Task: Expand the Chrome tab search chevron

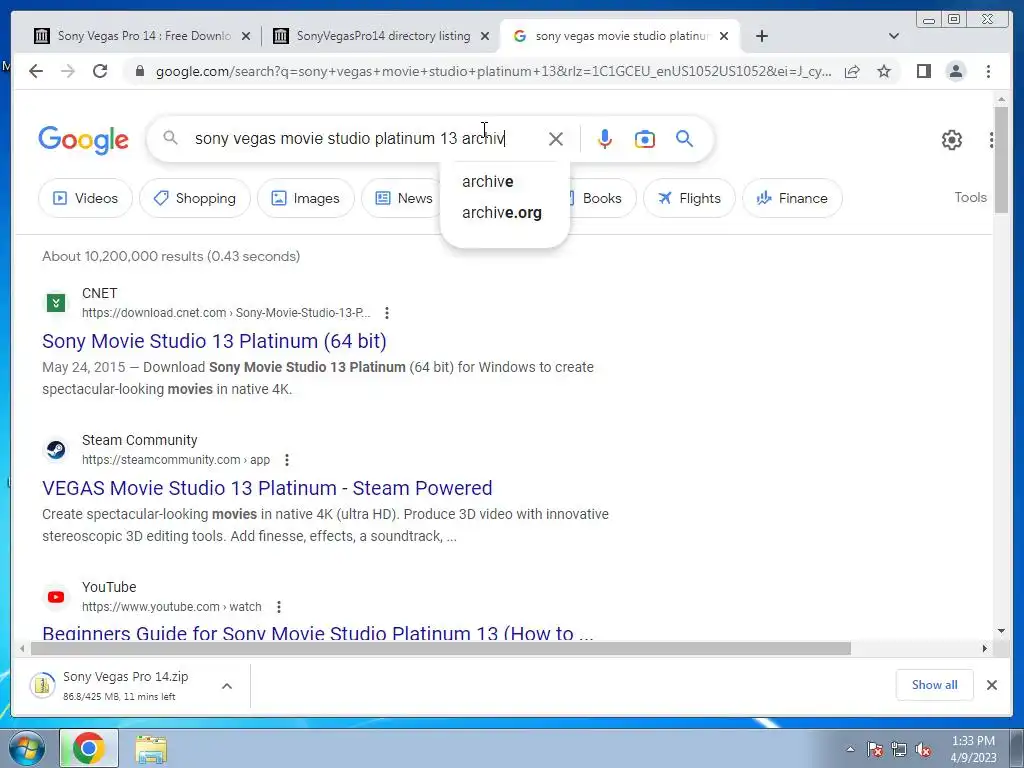Action: coord(894,36)
